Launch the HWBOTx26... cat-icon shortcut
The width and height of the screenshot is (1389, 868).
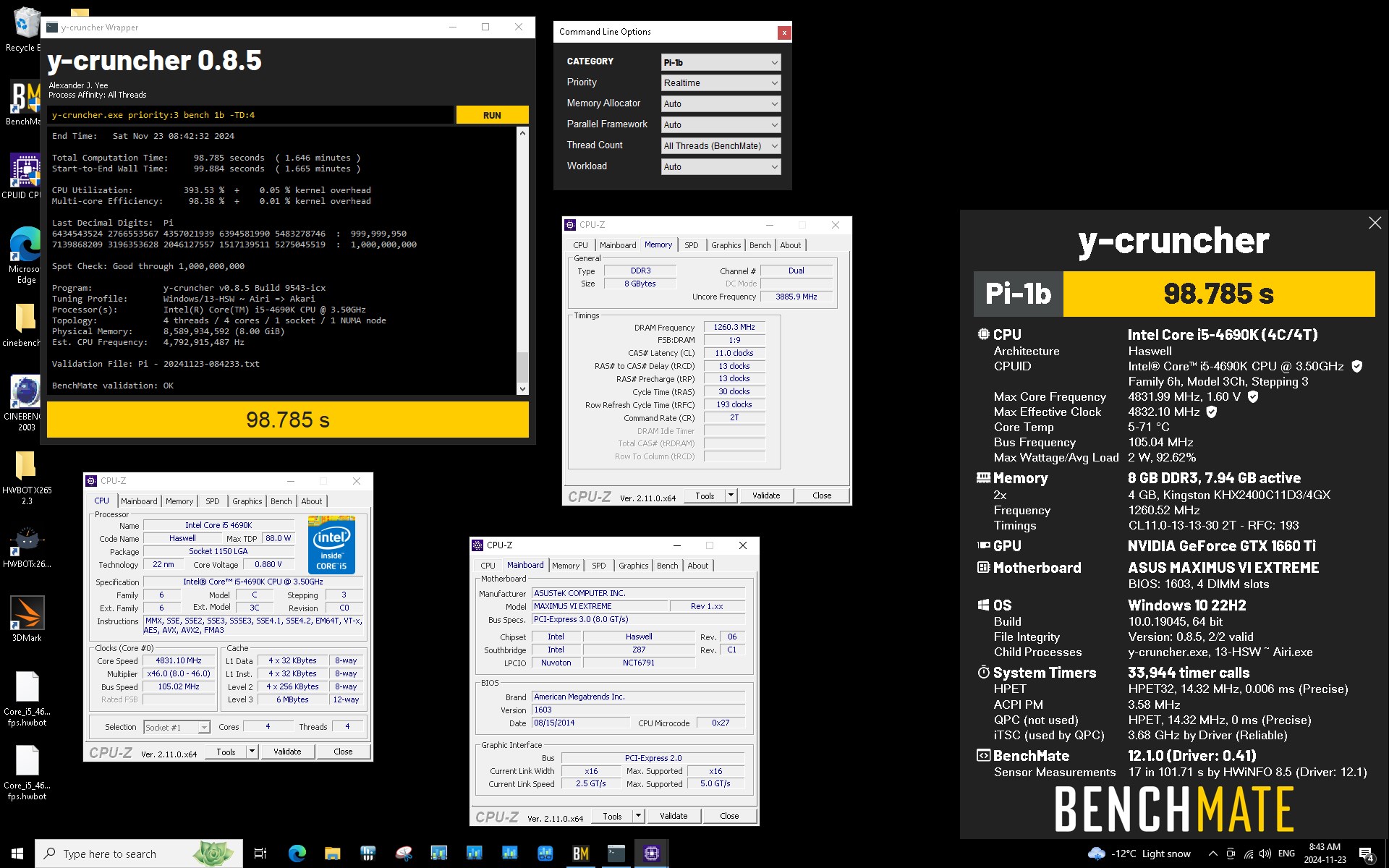coord(26,548)
